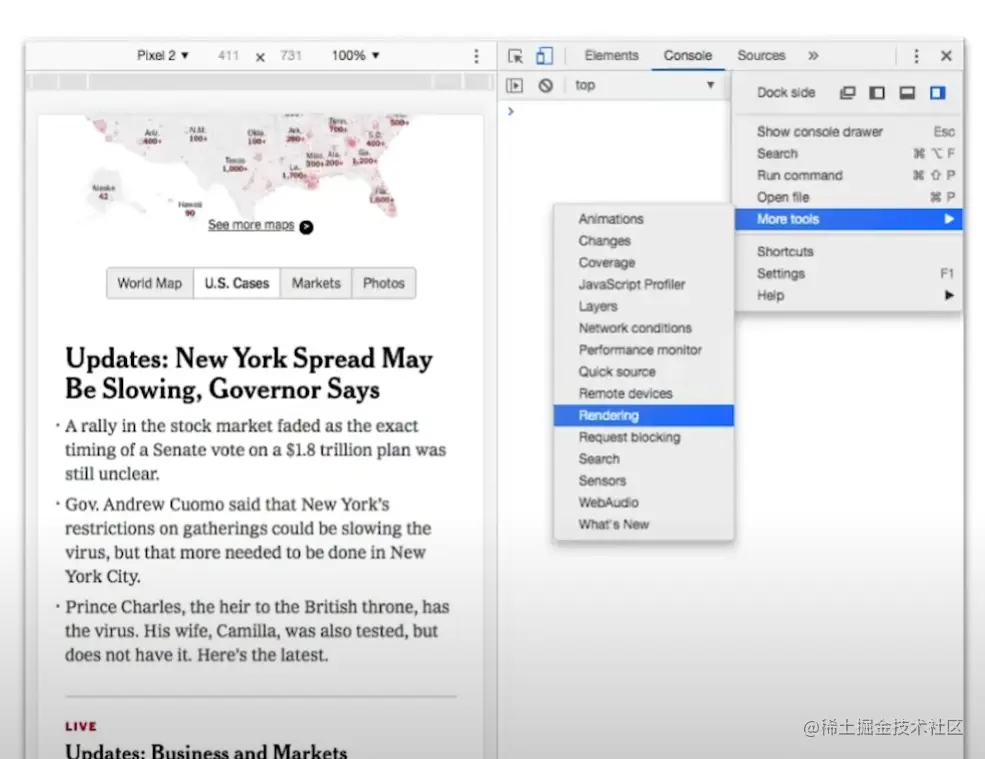Open Shortcuts from the menu
Screen dimensions: 985x759
[x=848, y=251]
